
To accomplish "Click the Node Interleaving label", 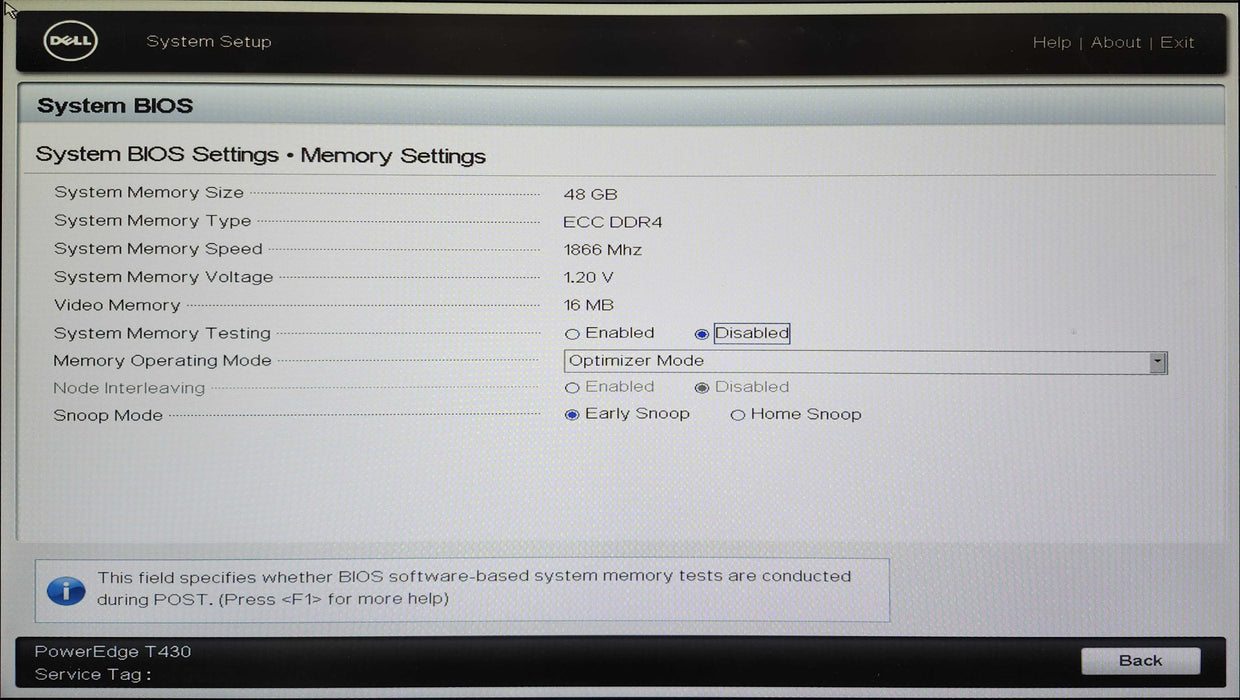I will tap(129, 388).
